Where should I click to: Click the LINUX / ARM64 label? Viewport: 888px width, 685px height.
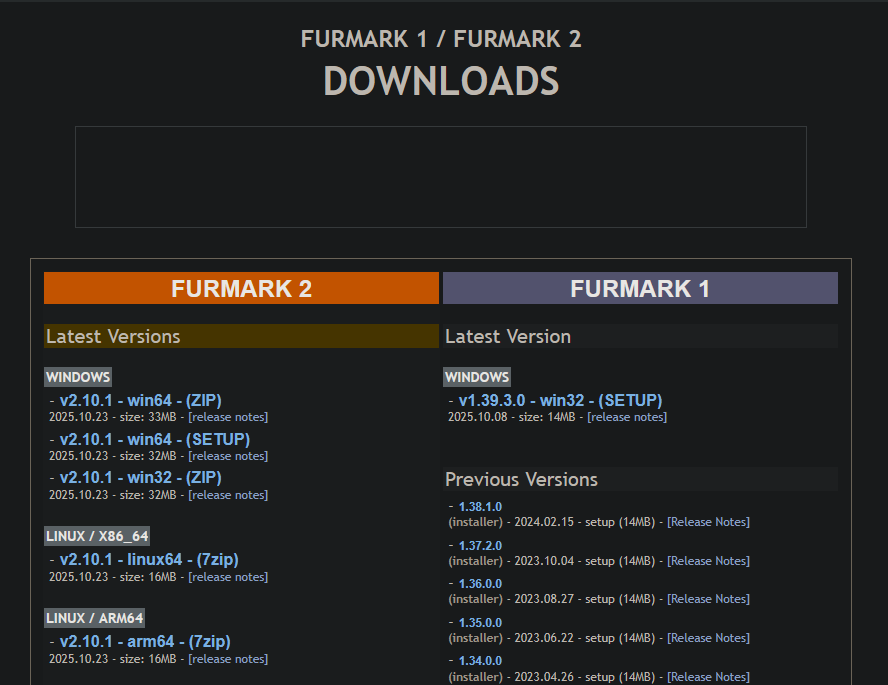95,618
